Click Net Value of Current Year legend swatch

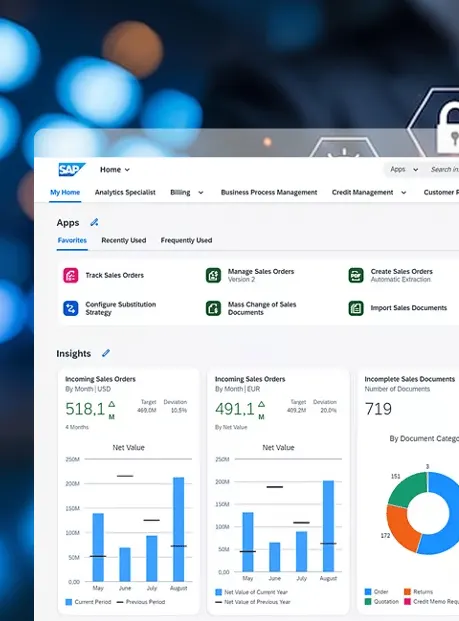click(x=218, y=592)
